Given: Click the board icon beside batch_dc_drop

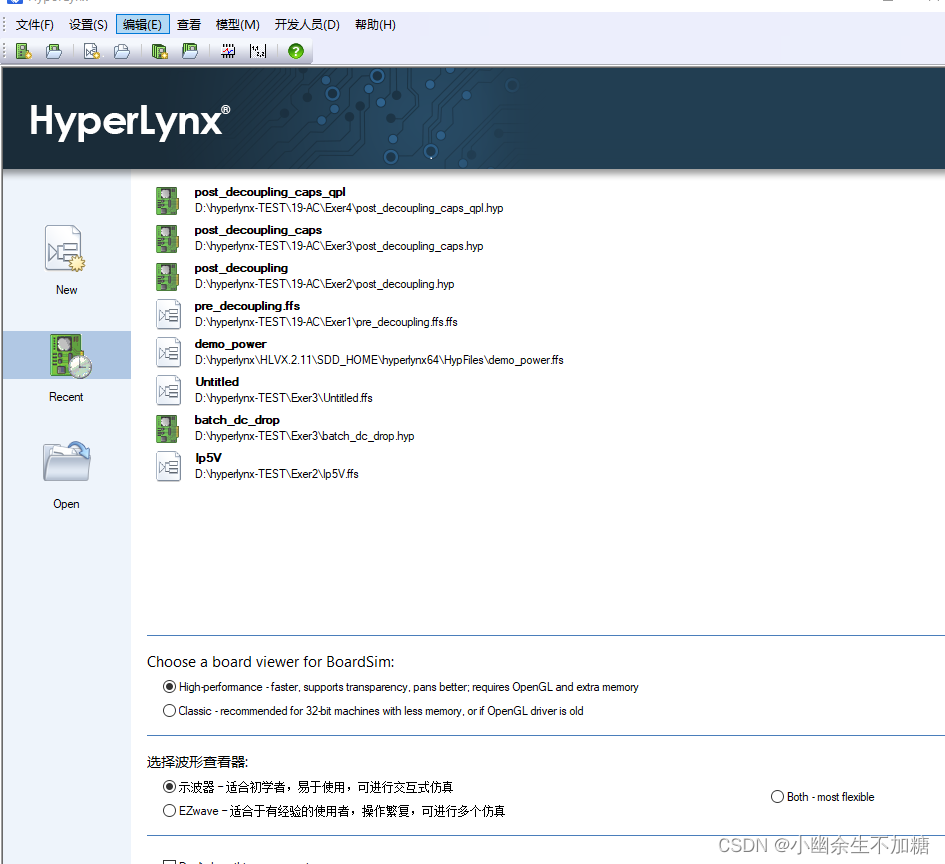Looking at the screenshot, I should (168, 428).
